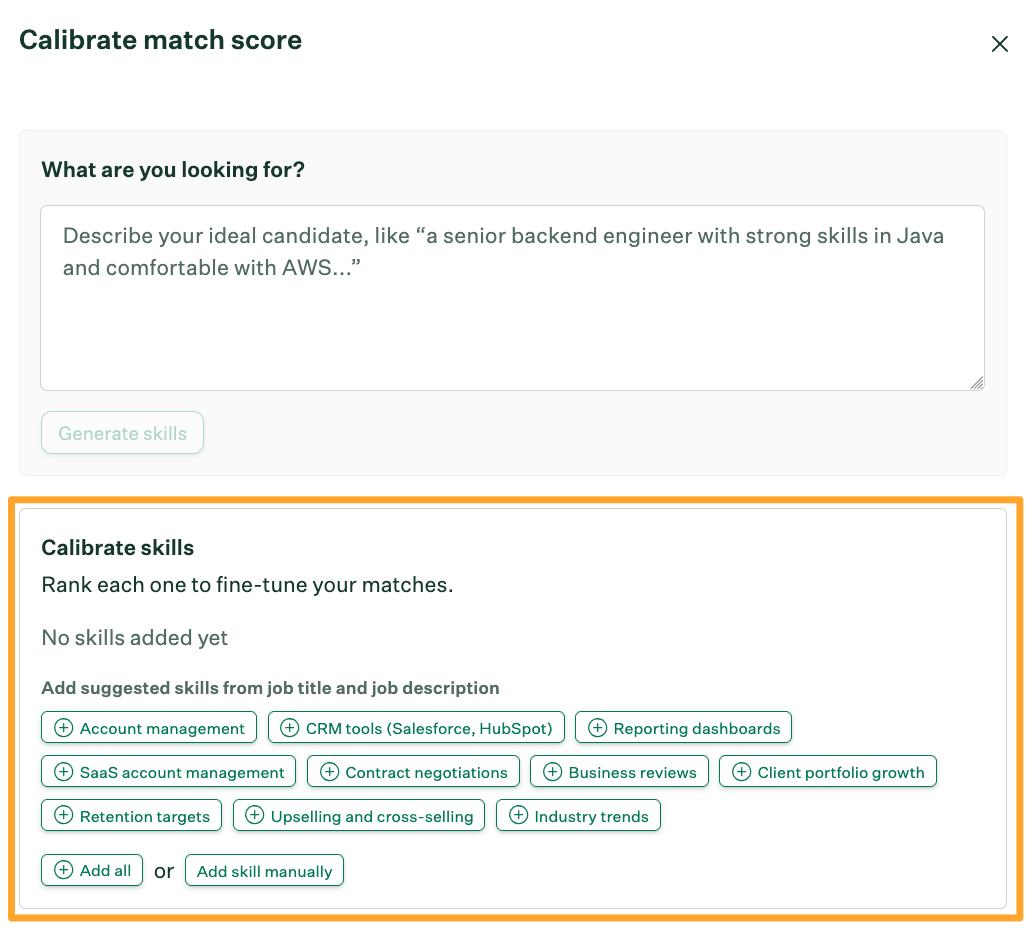1032x928 pixels.
Task: Click plus icon on Account management chip
Action: (x=63, y=728)
